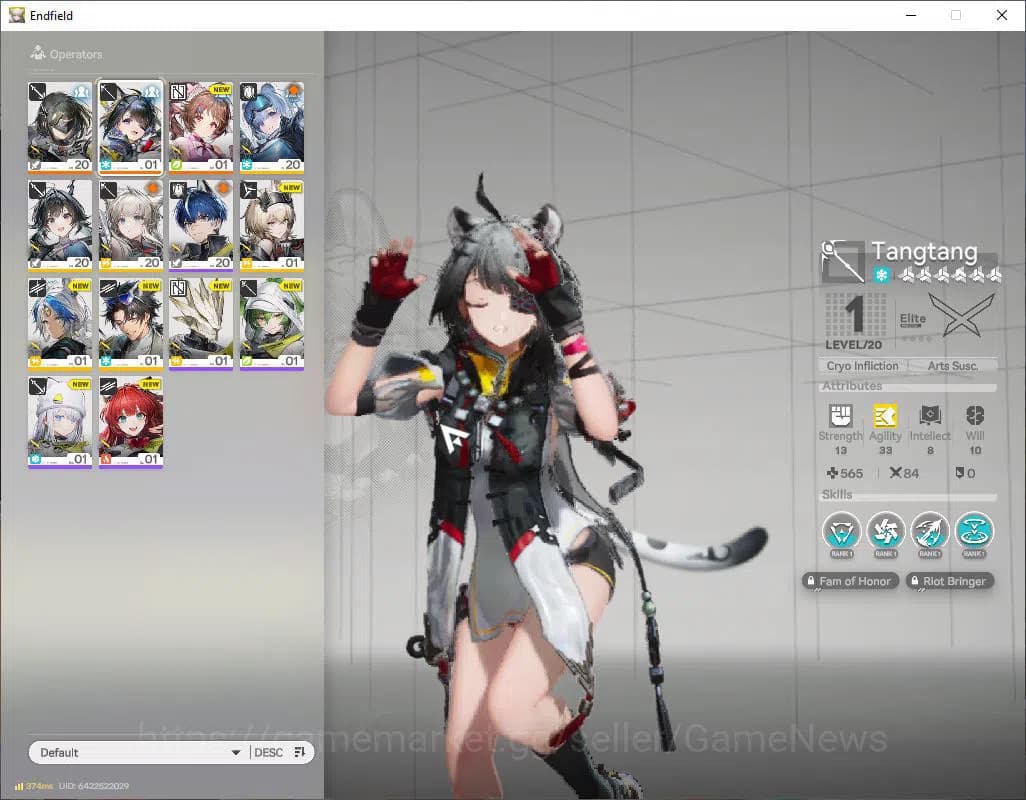The width and height of the screenshot is (1026, 800).
Task: Click the yellow Agility attribute icon
Action: click(x=885, y=415)
